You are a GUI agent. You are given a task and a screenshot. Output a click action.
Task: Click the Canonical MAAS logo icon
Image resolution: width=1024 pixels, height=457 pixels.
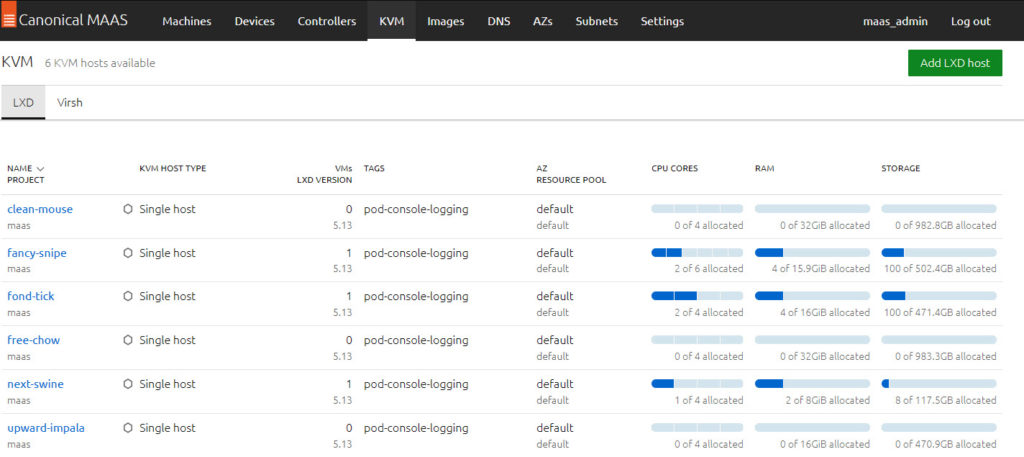8,20
